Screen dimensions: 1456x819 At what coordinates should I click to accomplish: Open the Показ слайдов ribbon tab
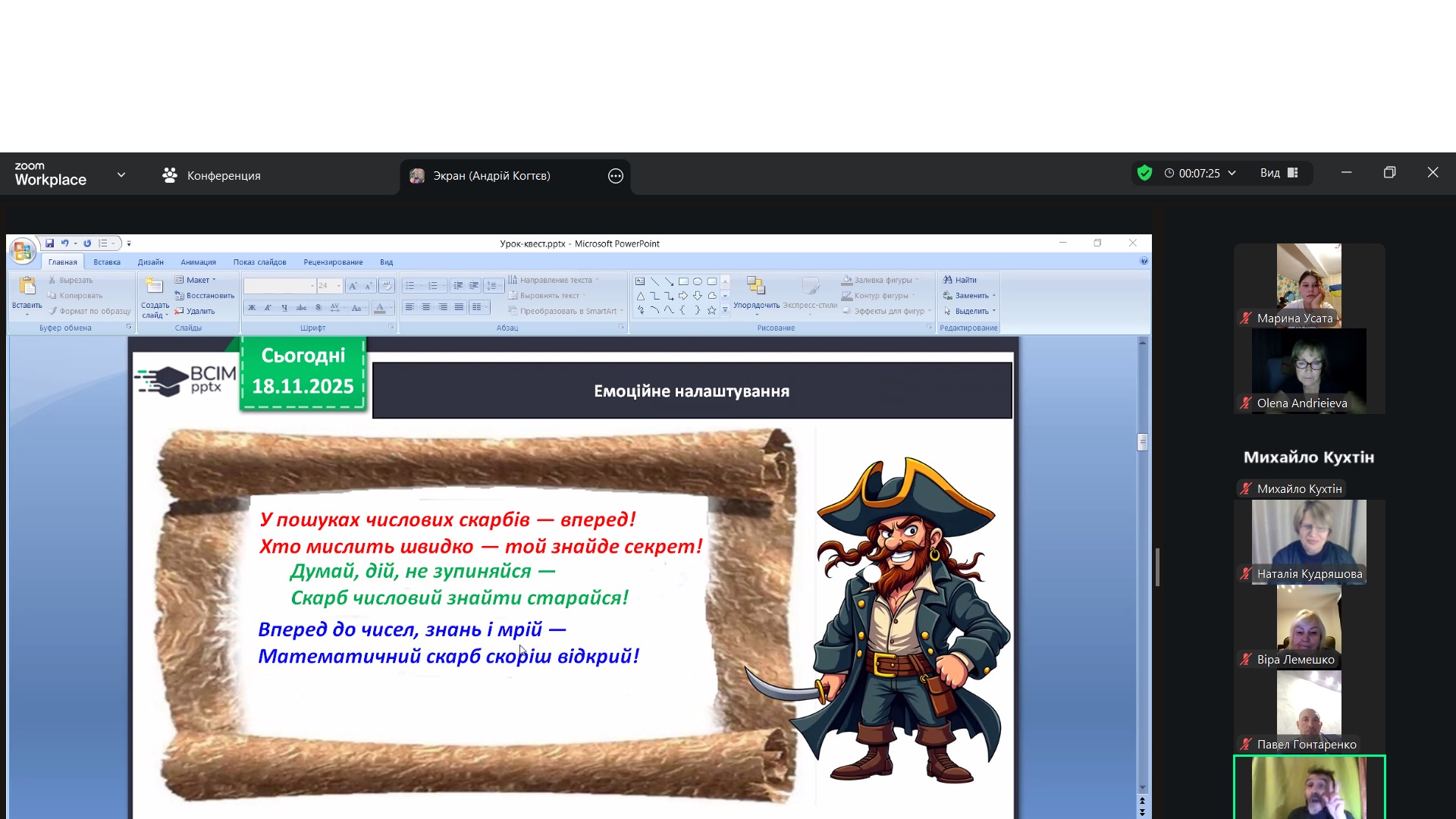coord(259,262)
